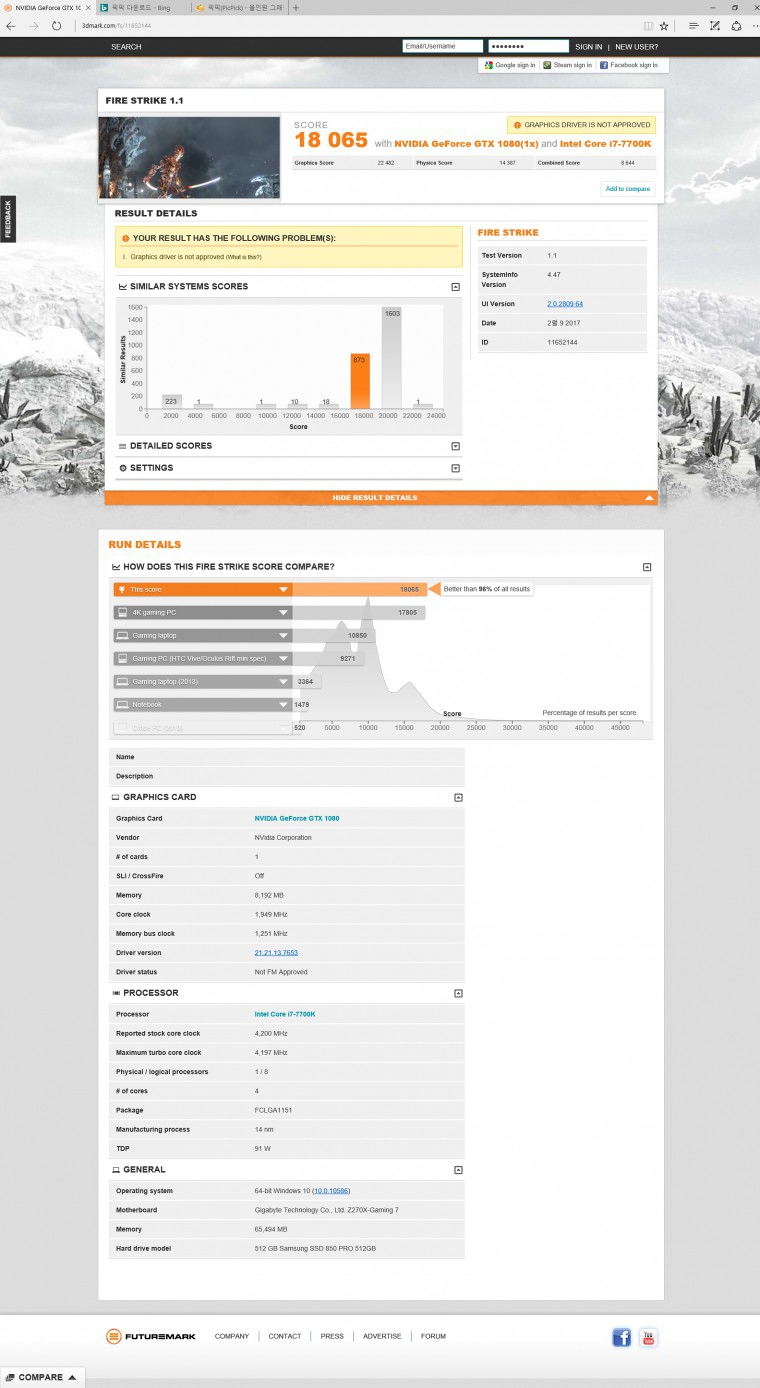Click NEW USER? in the header
760x1388 pixels.
[x=636, y=46]
